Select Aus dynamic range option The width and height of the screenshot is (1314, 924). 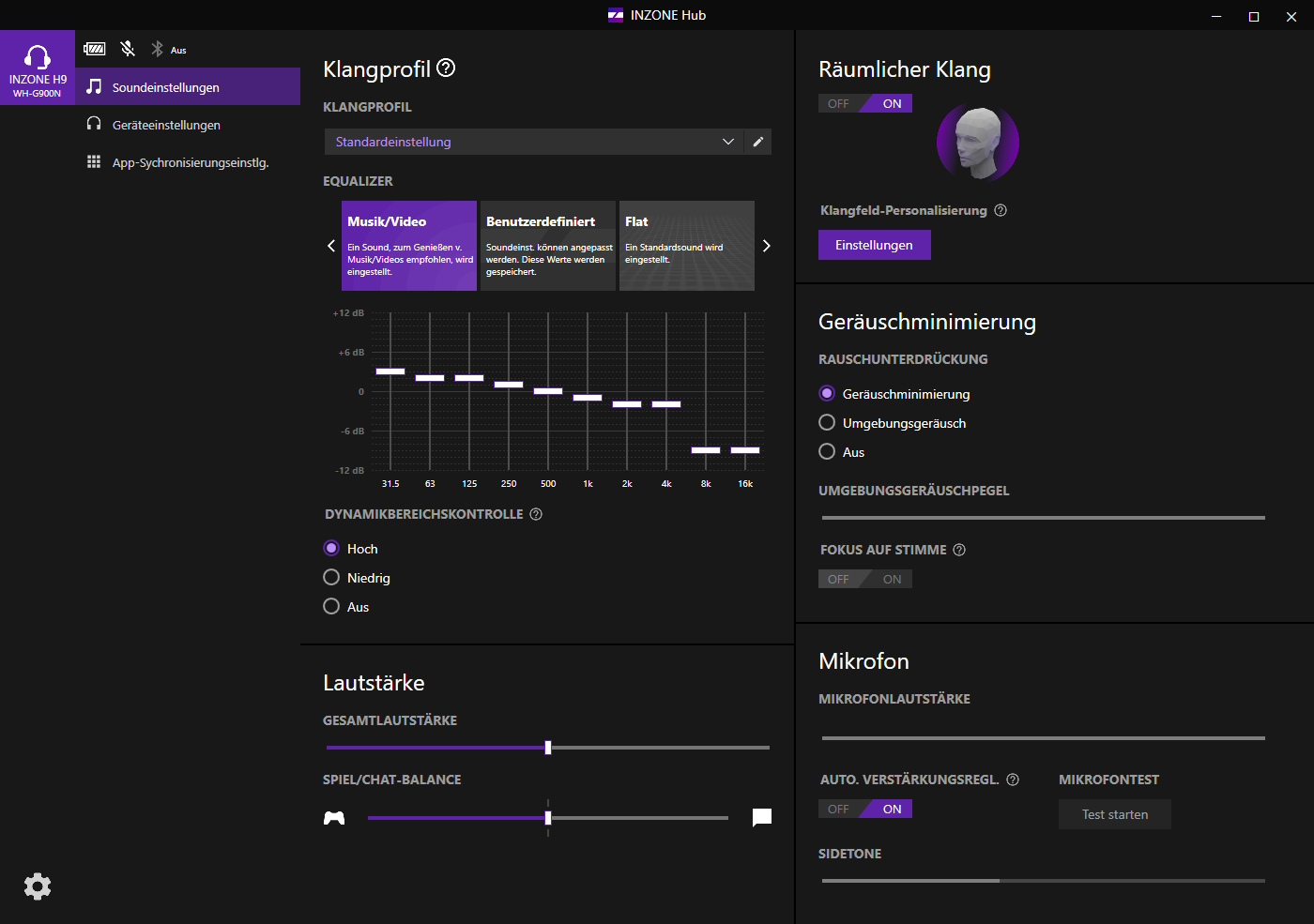pyautogui.click(x=346, y=606)
